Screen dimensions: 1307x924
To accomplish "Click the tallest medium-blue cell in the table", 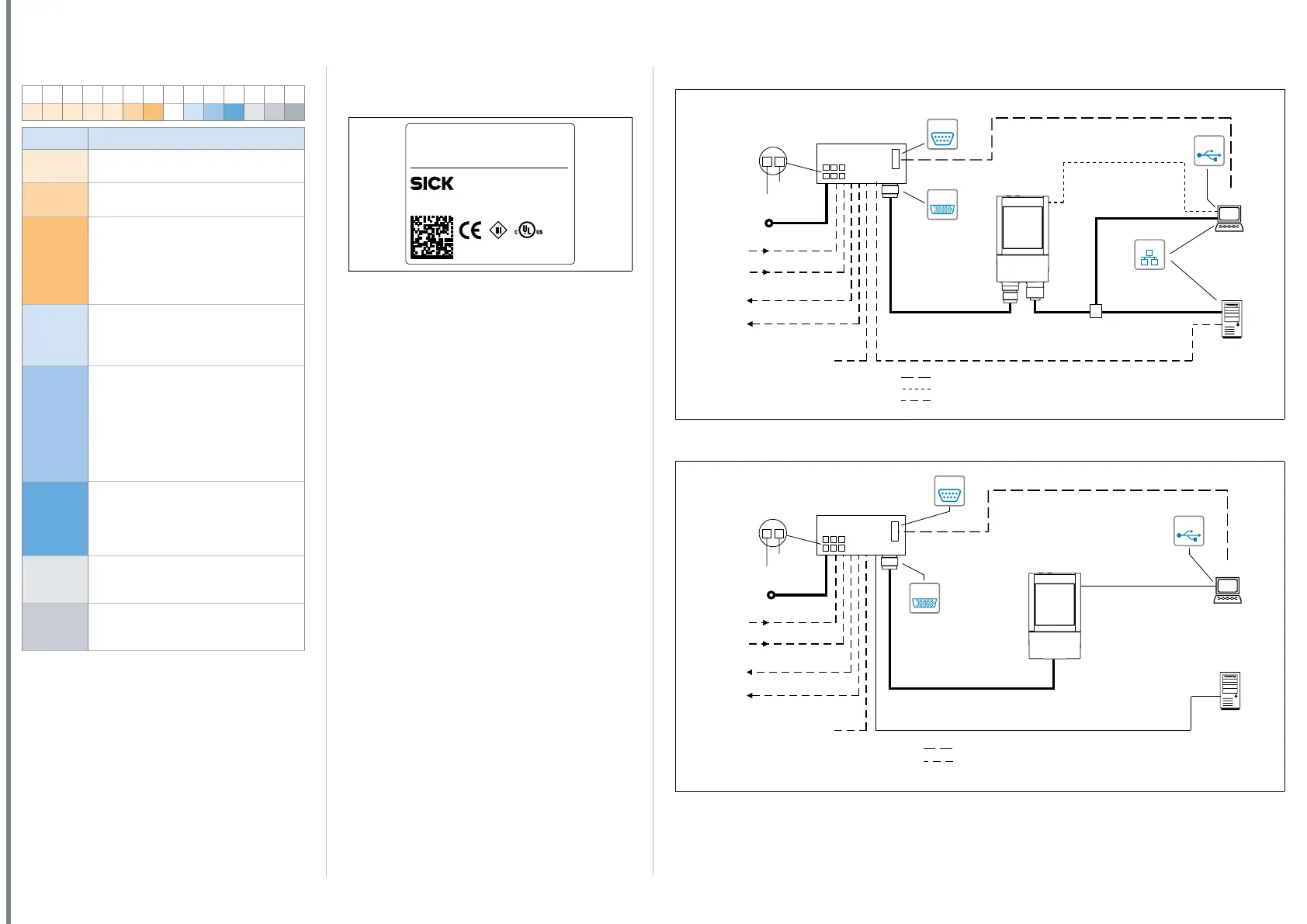I will 55,424.
